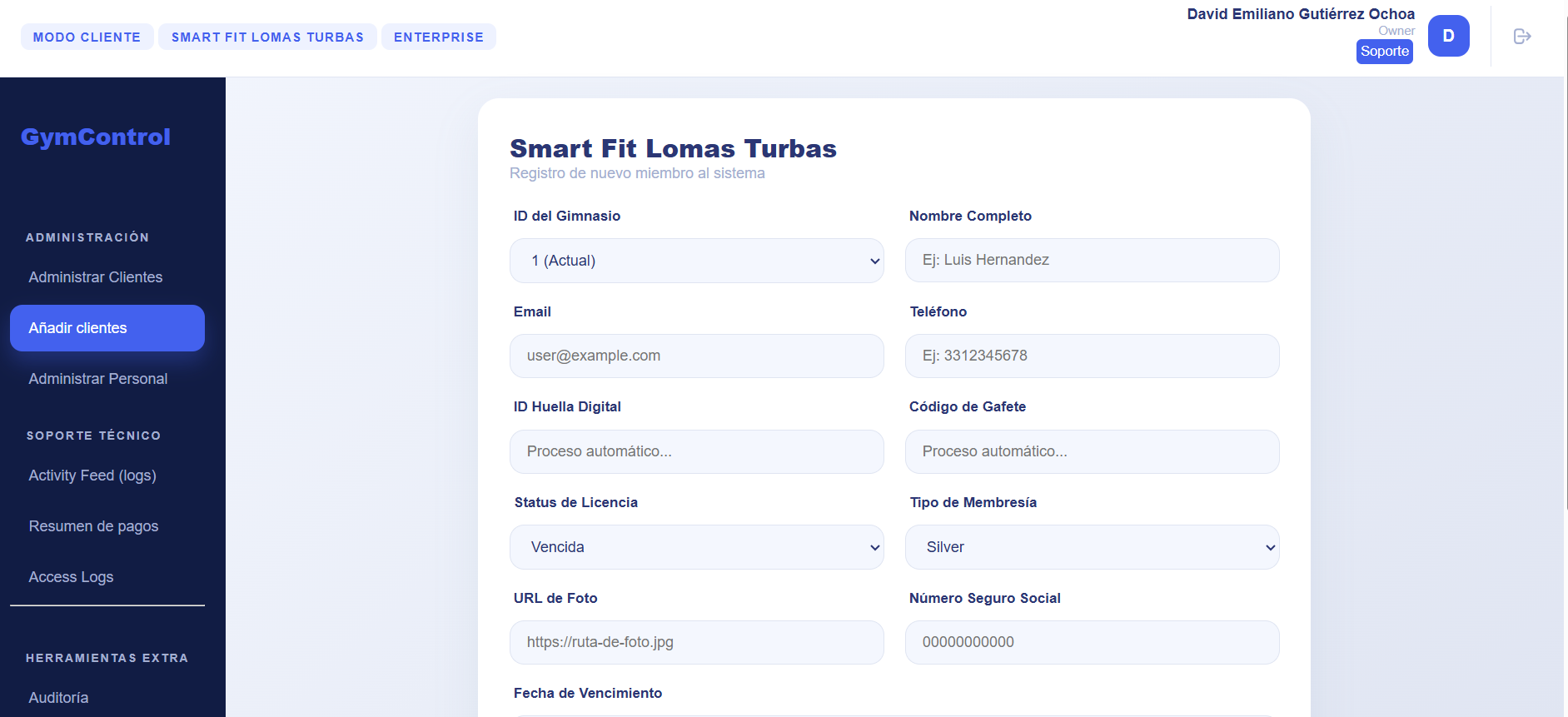Open the GymControl logo link
The height and width of the screenshot is (717, 1568).
(x=96, y=137)
